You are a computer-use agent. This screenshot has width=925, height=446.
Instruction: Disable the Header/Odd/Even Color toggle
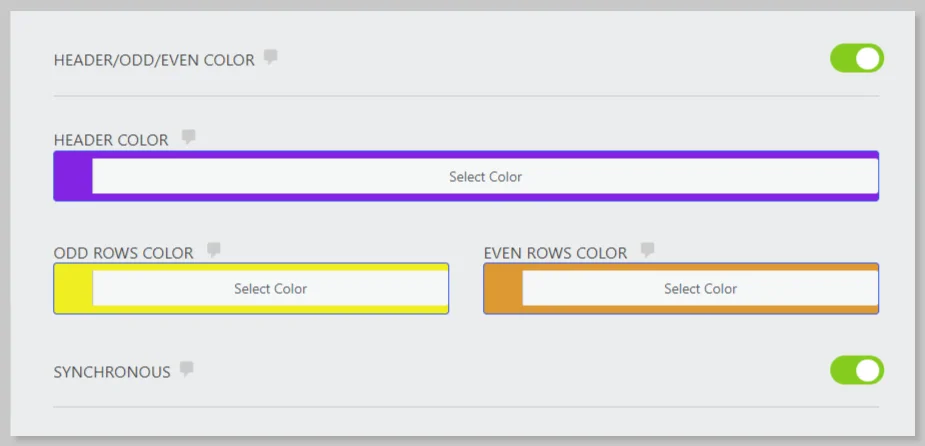(856, 59)
